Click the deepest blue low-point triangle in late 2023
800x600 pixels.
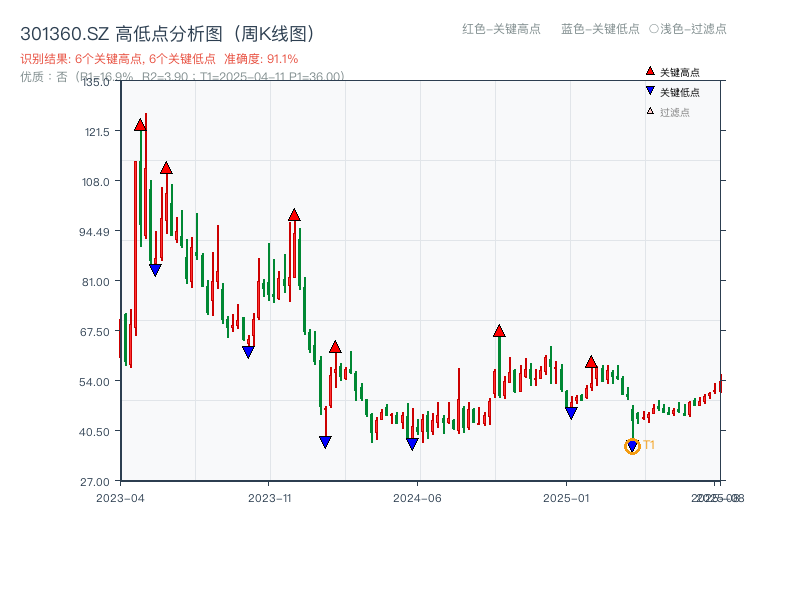coord(325,441)
